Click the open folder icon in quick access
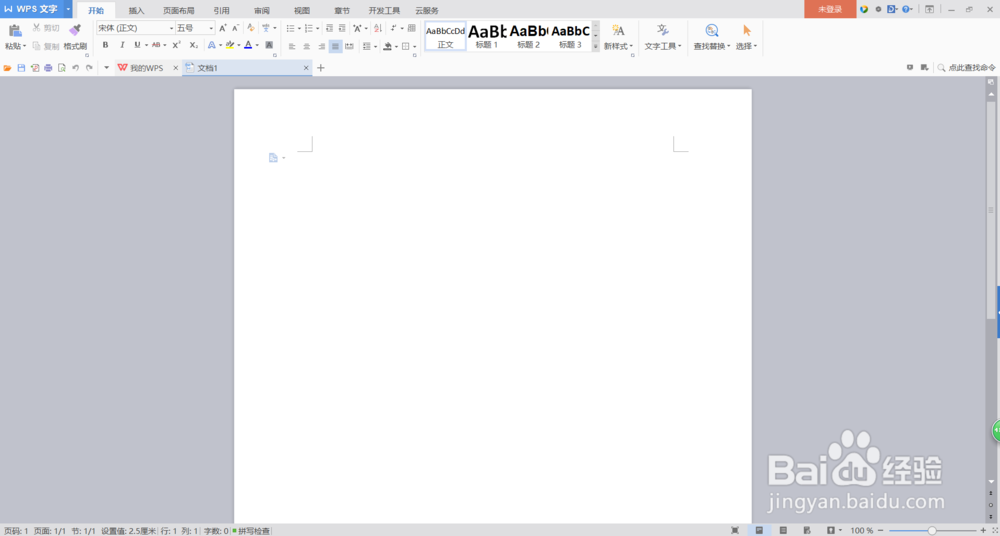This screenshot has width=1000, height=536. pos(8,68)
